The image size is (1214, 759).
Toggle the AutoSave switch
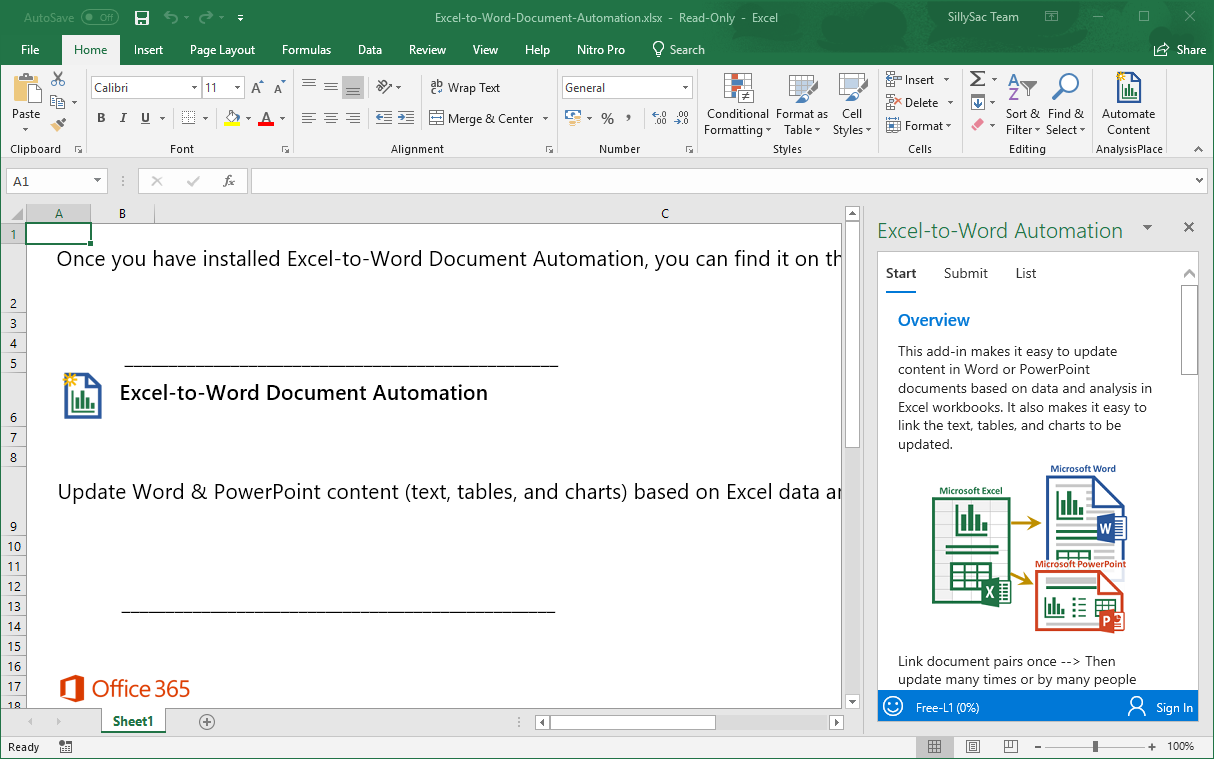(99, 18)
